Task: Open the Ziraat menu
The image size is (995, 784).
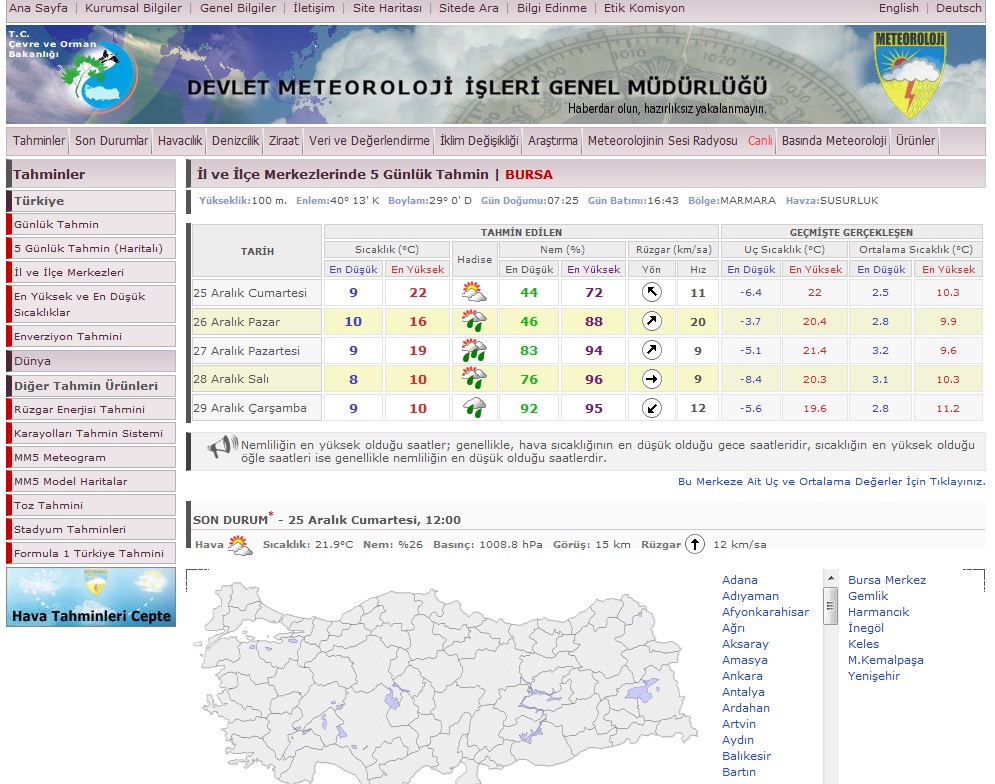Action: [x=284, y=140]
